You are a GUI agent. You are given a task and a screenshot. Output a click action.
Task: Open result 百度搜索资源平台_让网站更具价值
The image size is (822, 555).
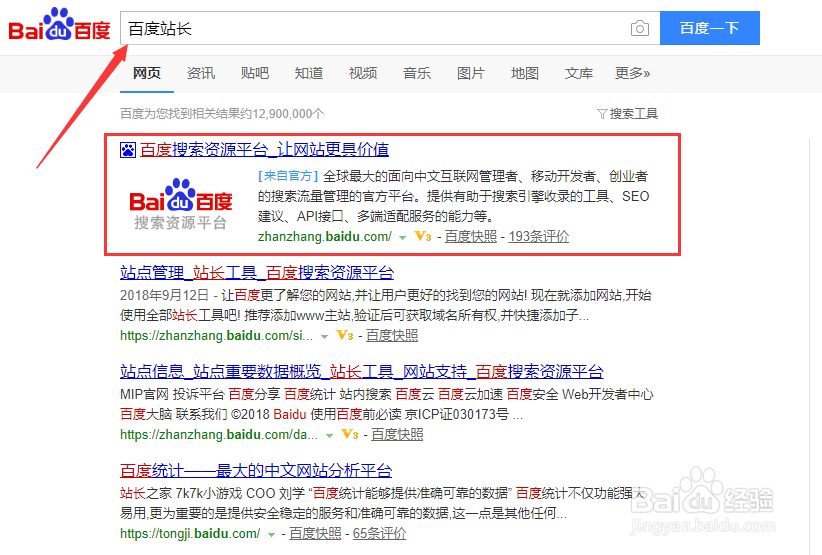pos(264,150)
